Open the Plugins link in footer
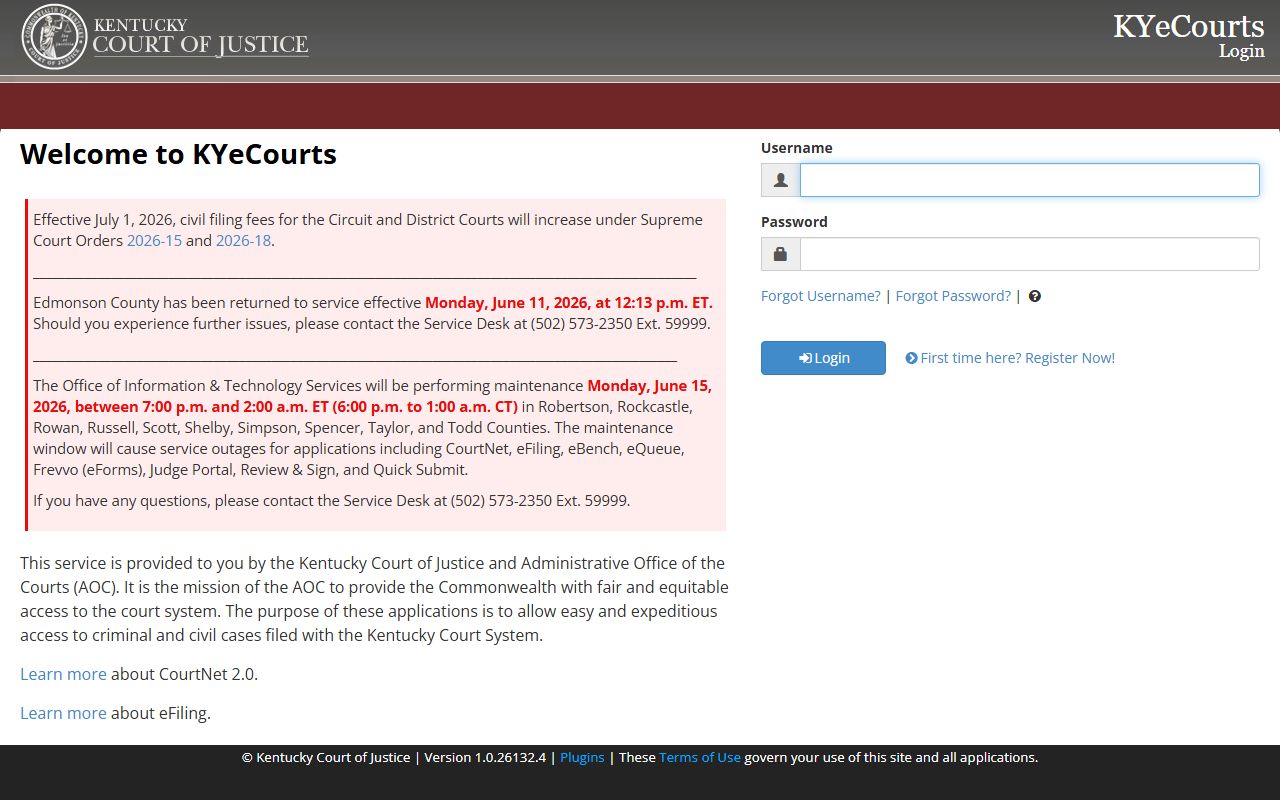 pos(582,757)
